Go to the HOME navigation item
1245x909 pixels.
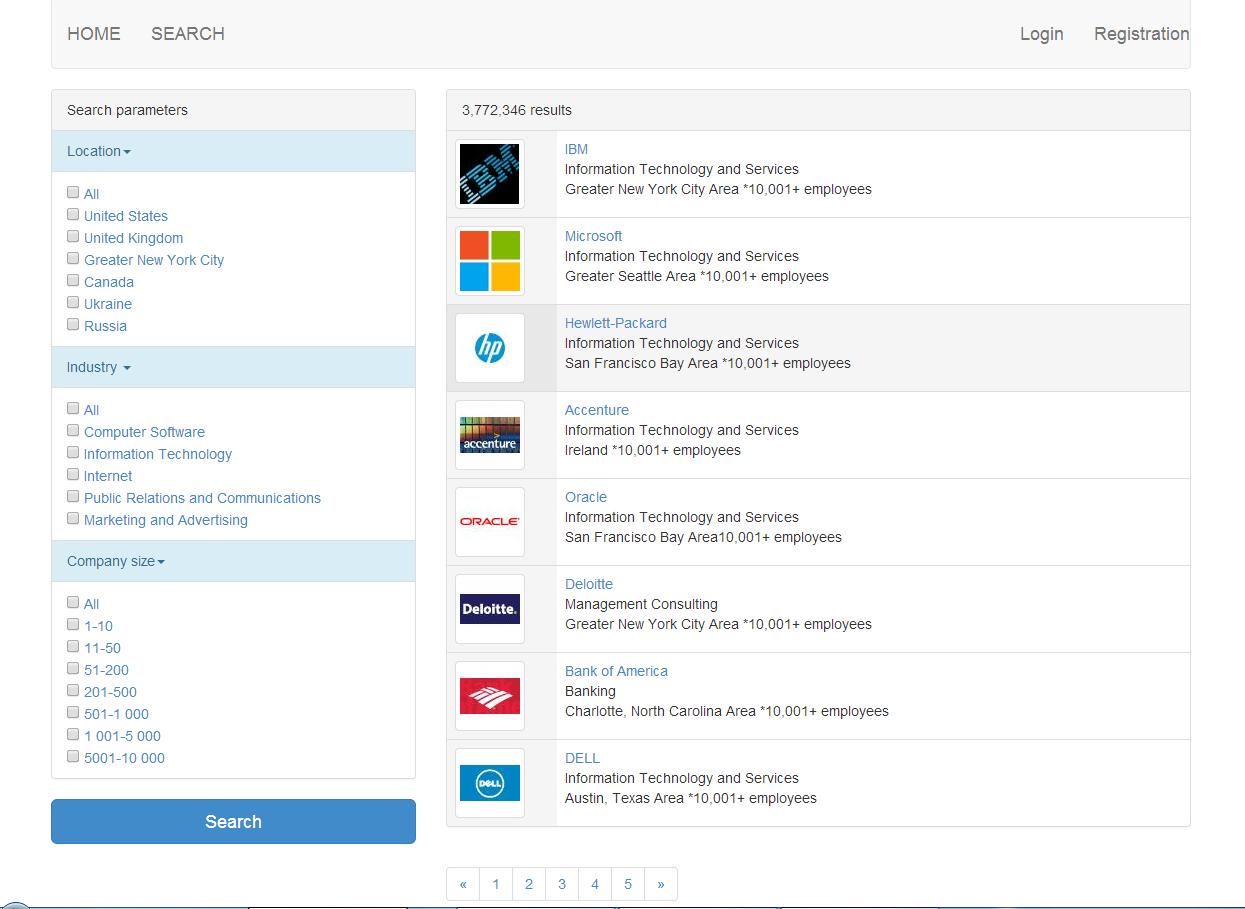coord(94,34)
